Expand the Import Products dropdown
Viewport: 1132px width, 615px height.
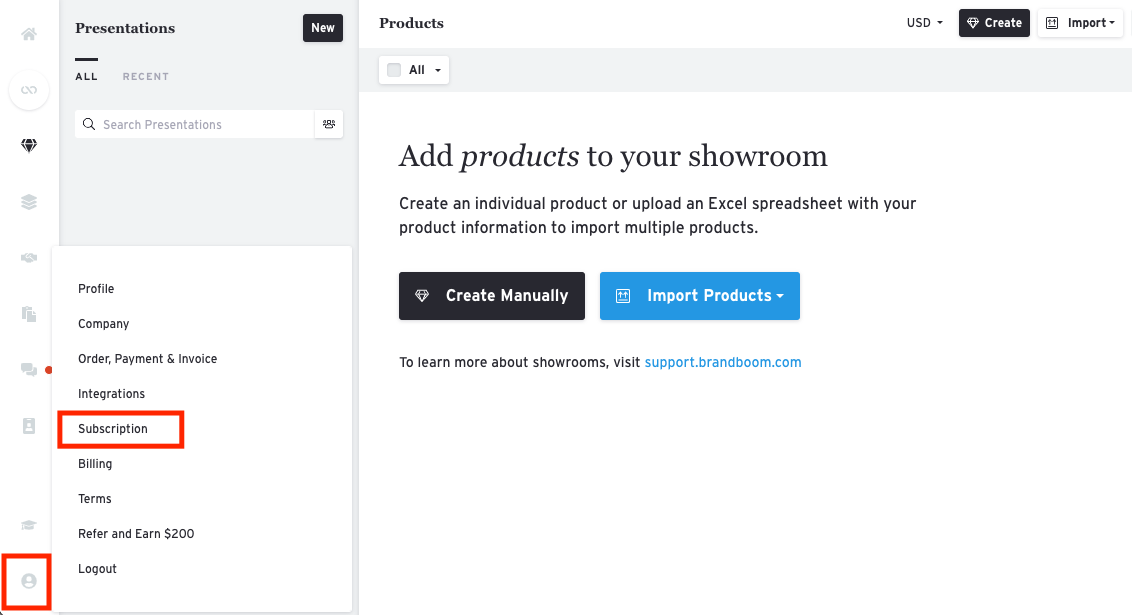click(699, 296)
